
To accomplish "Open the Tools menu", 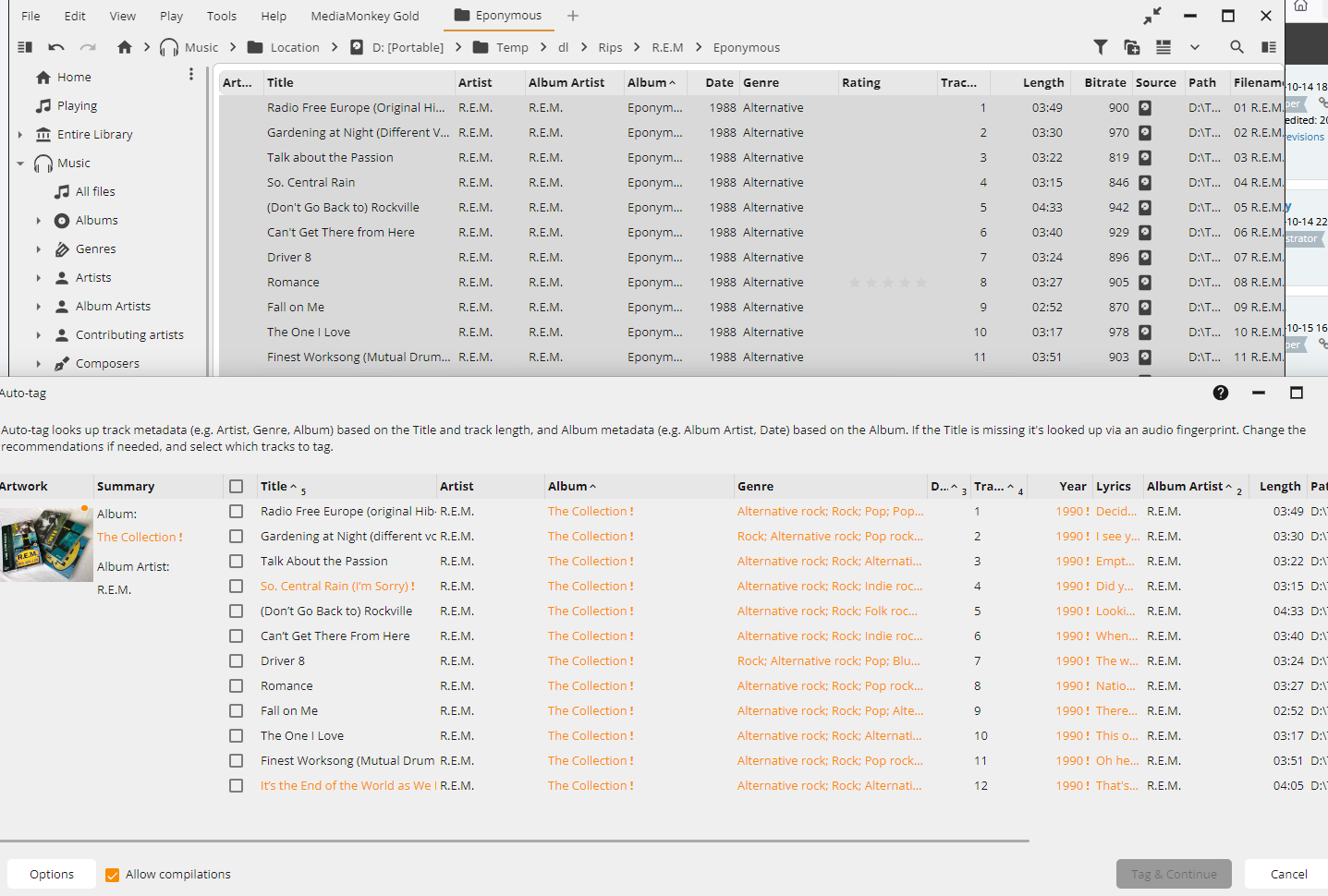I will [221, 16].
